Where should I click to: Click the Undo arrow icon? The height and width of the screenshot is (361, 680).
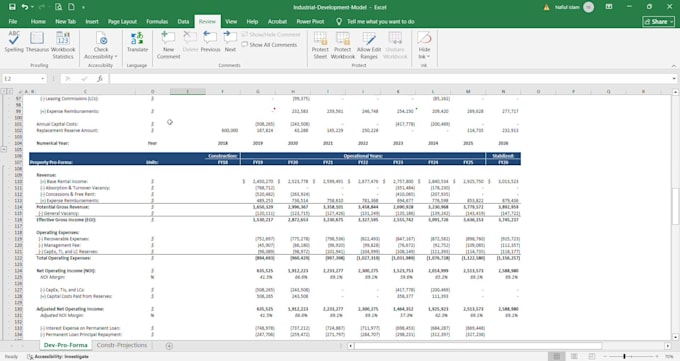coord(25,7)
